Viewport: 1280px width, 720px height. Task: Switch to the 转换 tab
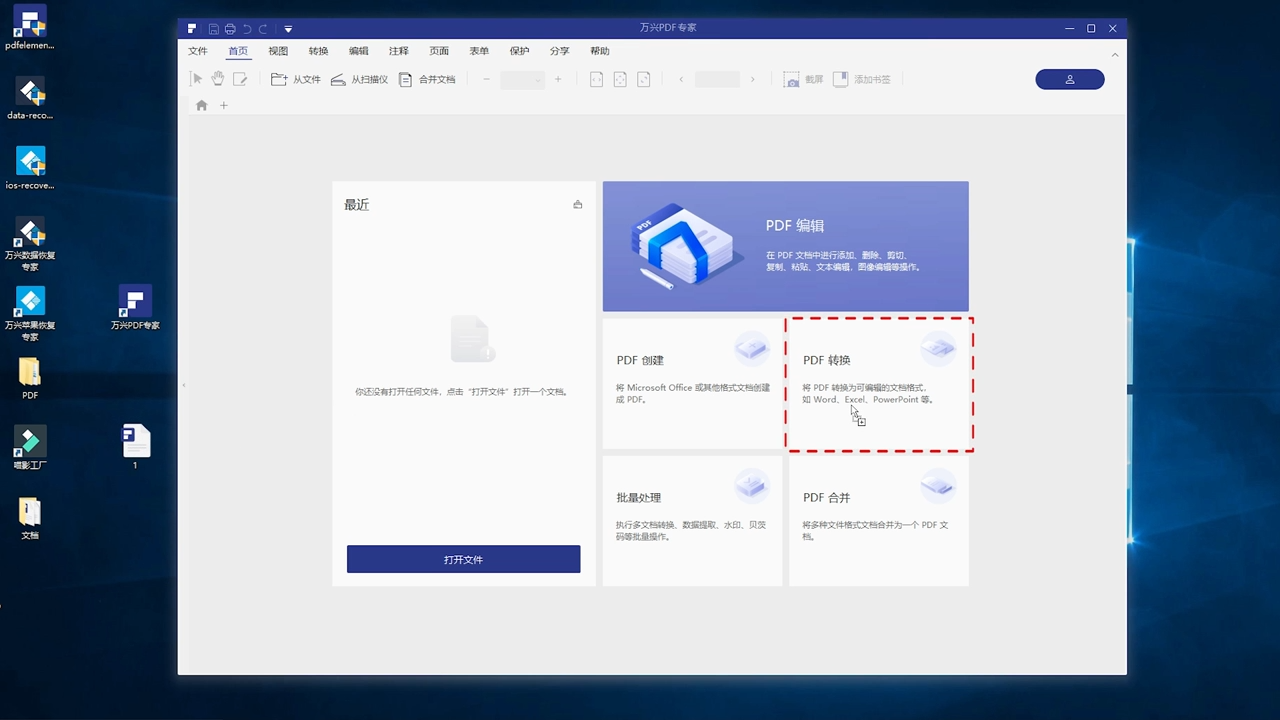[318, 51]
